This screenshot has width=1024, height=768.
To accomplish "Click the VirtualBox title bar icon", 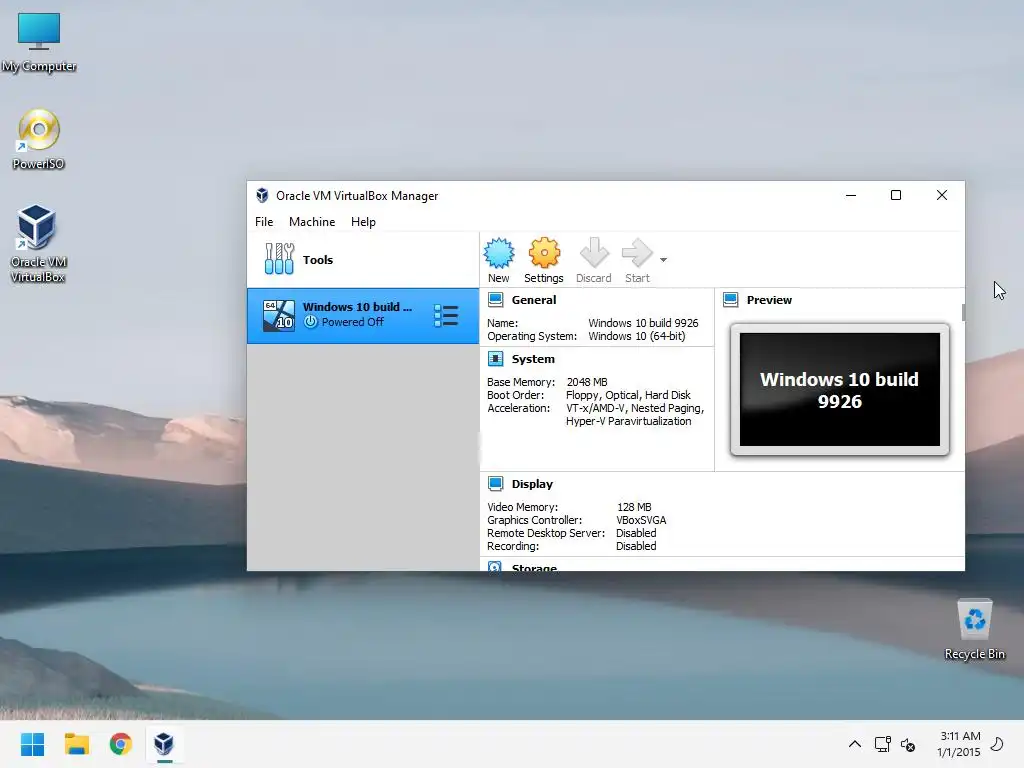I will (x=262, y=195).
